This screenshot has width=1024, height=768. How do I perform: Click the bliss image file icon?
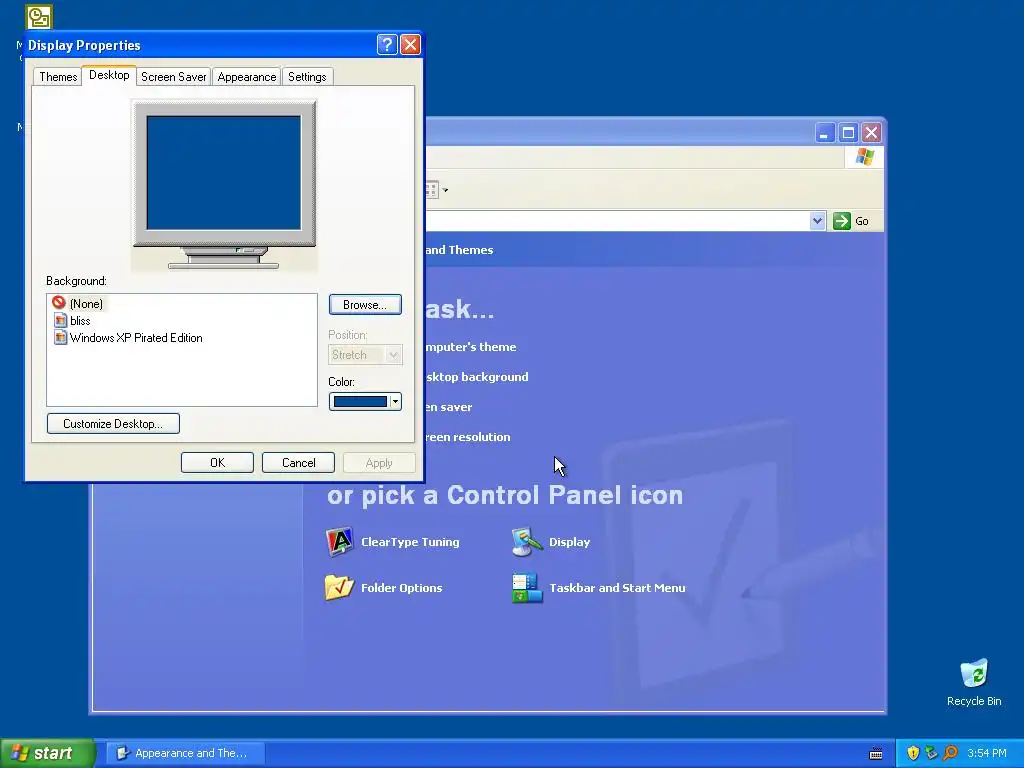[60, 320]
